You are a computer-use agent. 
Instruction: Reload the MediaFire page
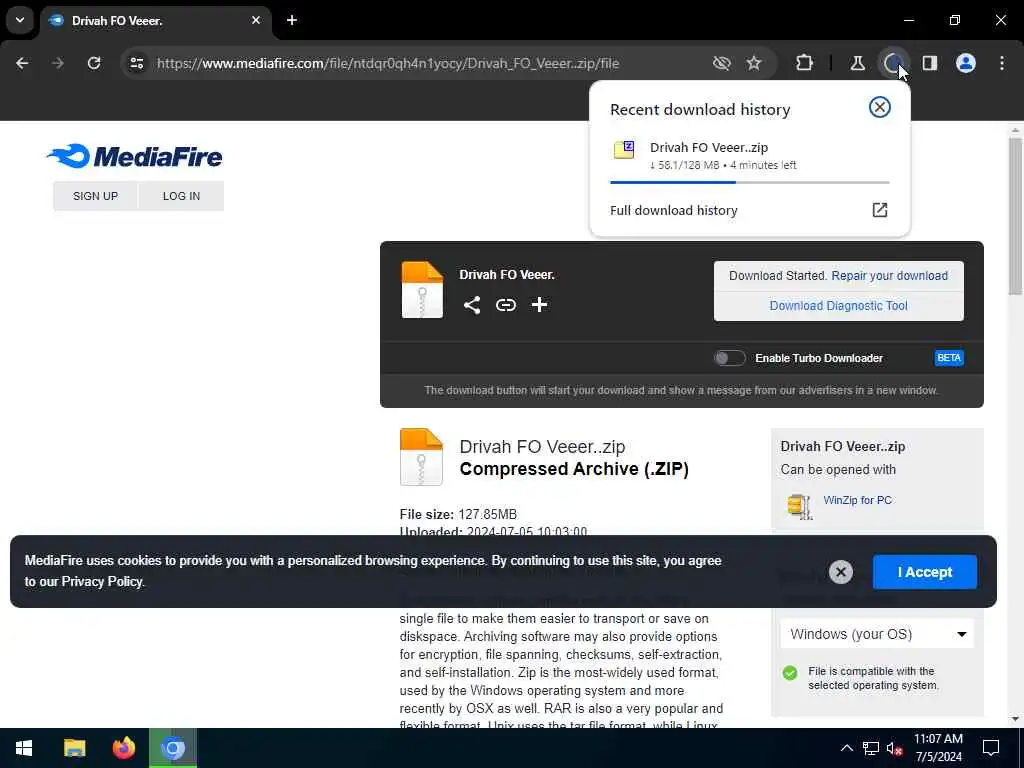pos(94,63)
